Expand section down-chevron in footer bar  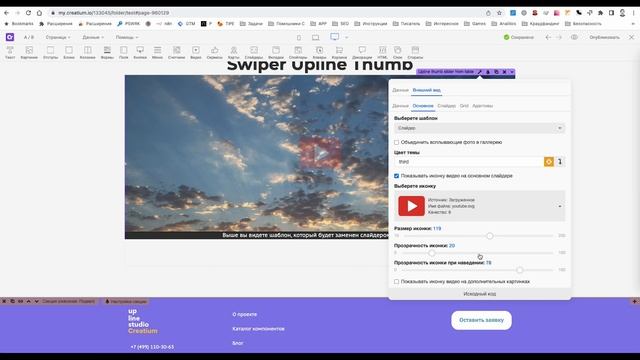tap(36, 301)
